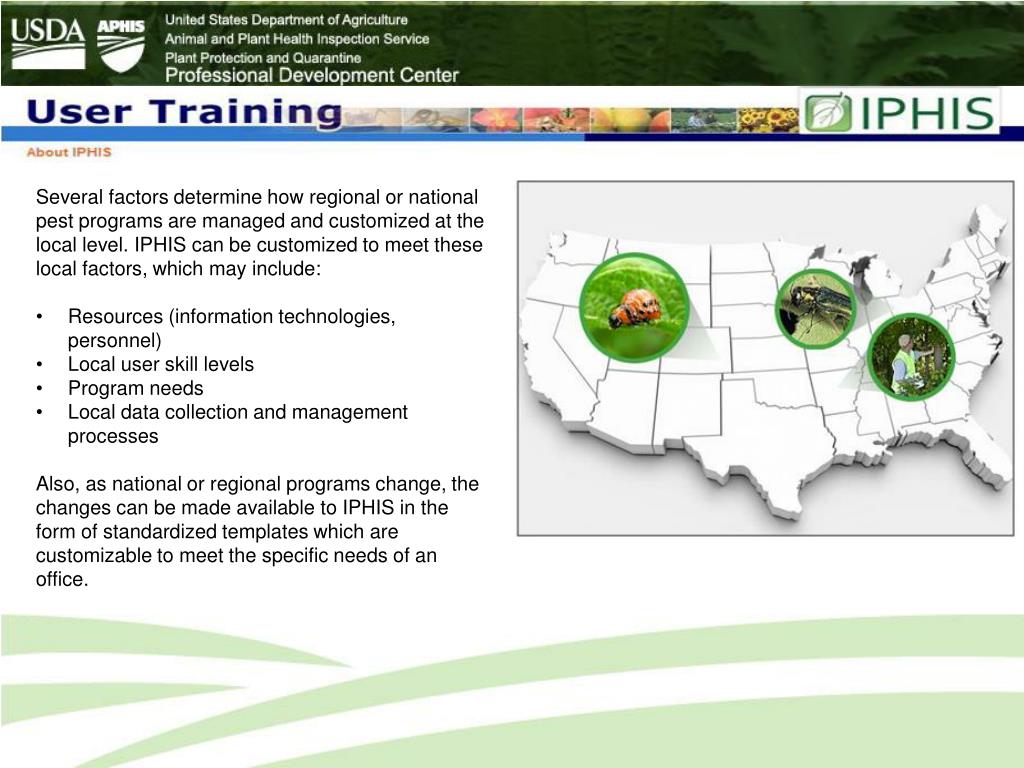The image size is (1024, 768).
Task: Click the USDA logo in the header
Action: pos(48,43)
